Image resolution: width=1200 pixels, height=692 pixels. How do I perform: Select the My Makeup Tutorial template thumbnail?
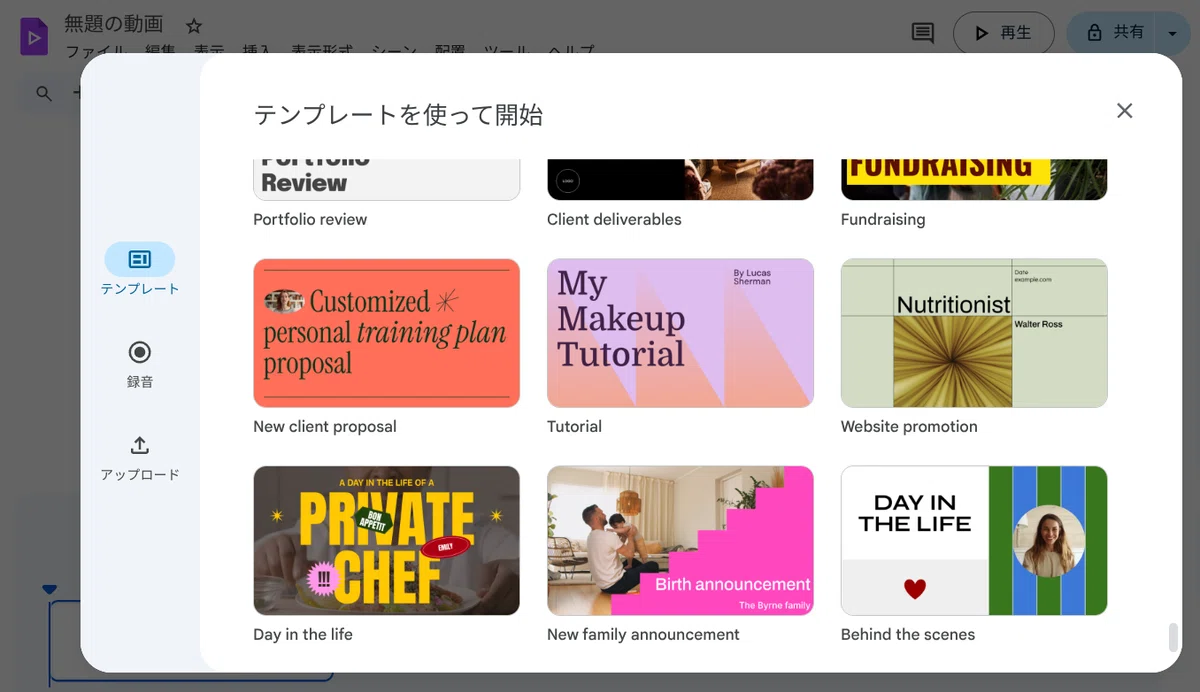[680, 333]
